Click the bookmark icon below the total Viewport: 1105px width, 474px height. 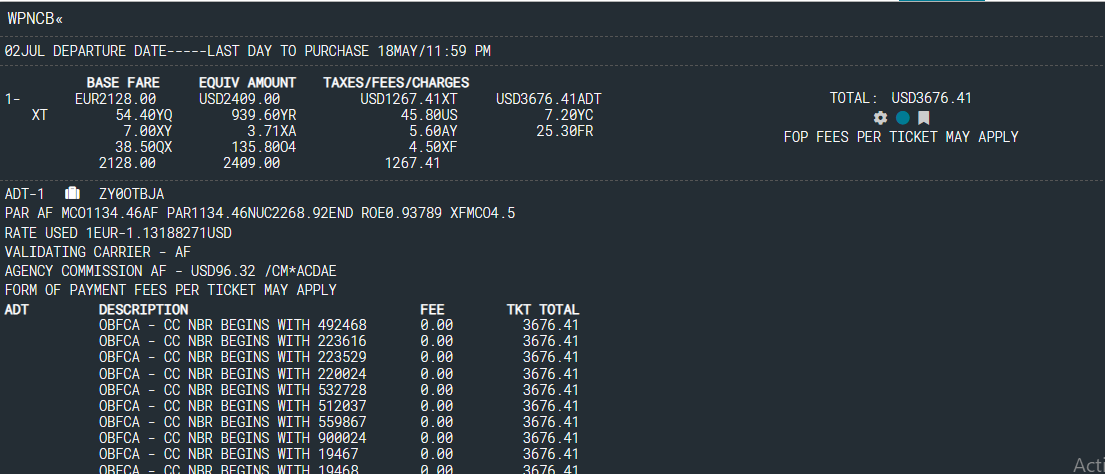coord(924,118)
